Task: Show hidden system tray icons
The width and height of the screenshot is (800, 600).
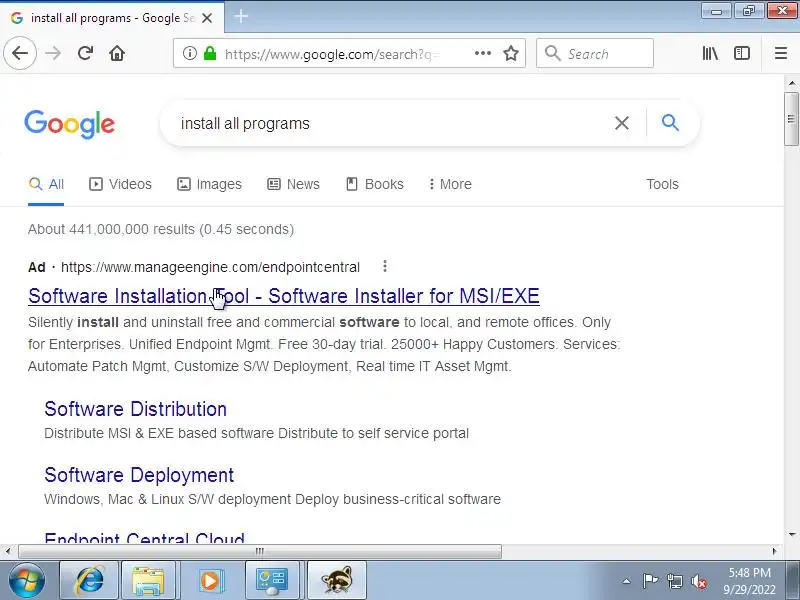Action: pyautogui.click(x=627, y=581)
